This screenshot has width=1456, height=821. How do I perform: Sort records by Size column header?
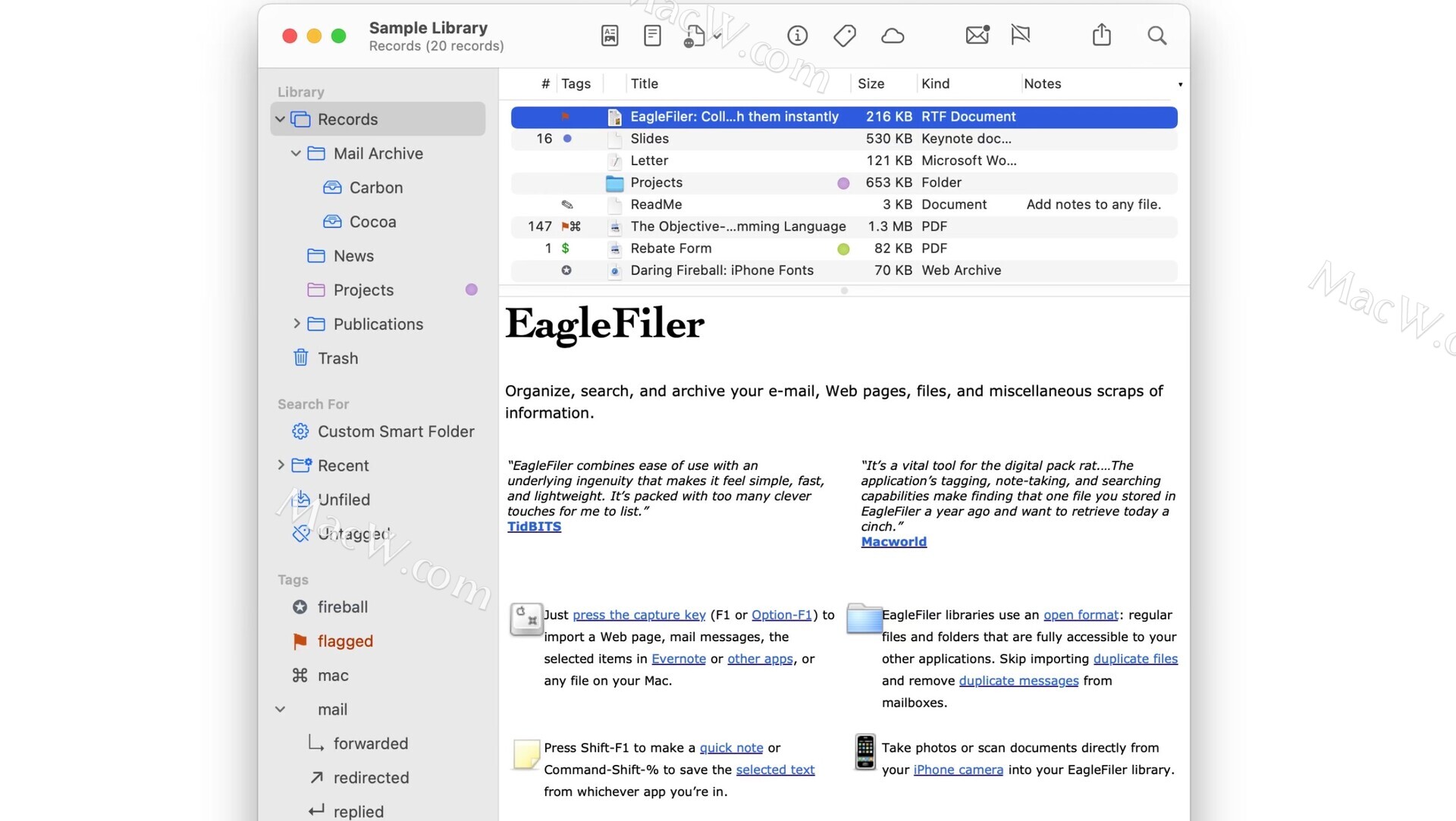871,83
